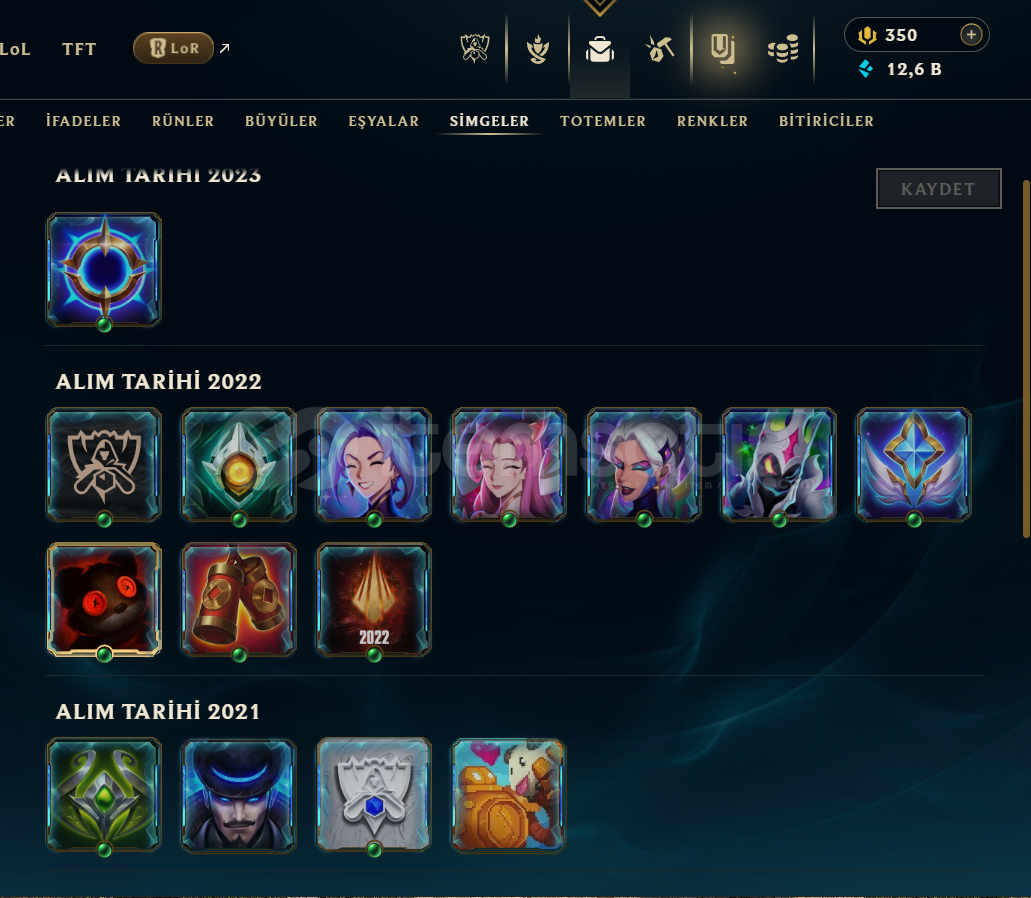Image resolution: width=1031 pixels, height=898 pixels.
Task: Open the TOTEMLER tab
Action: click(x=603, y=121)
